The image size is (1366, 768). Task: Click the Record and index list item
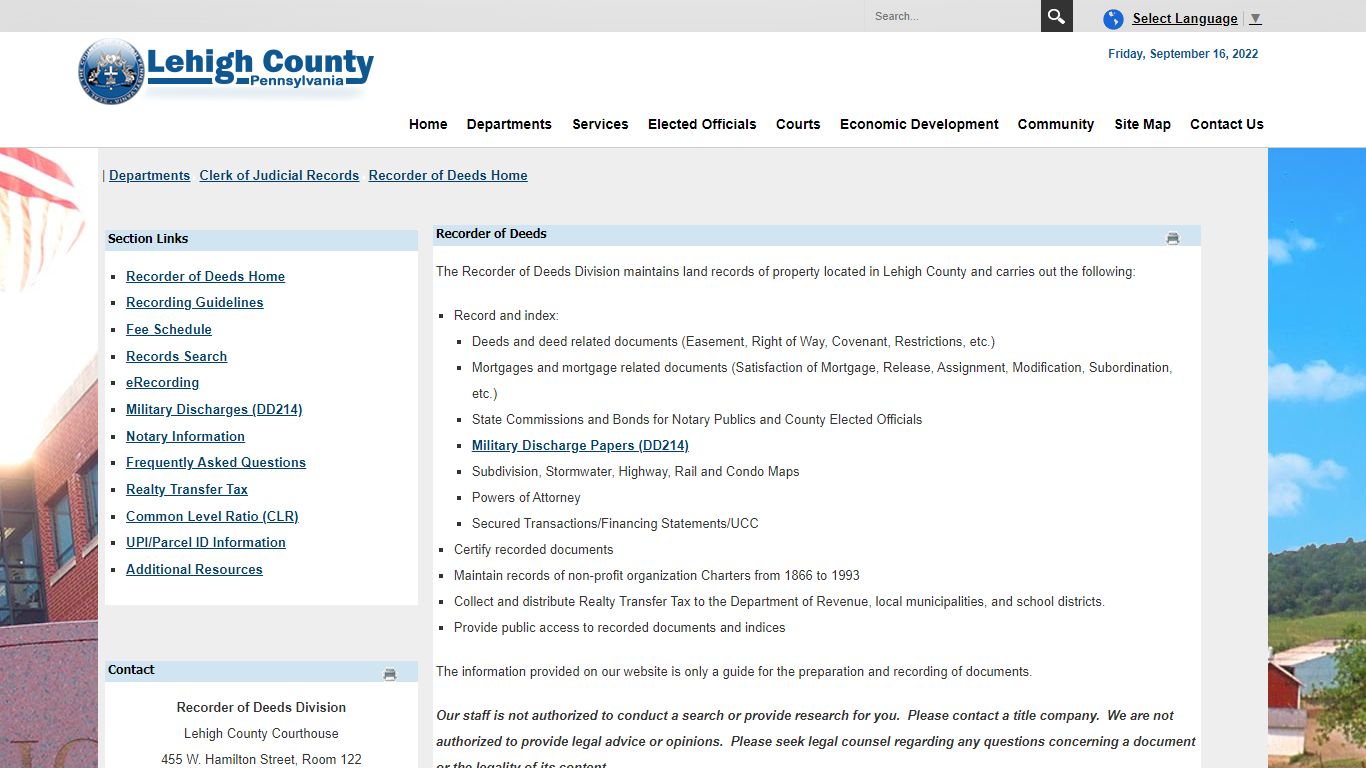pyautogui.click(x=506, y=315)
